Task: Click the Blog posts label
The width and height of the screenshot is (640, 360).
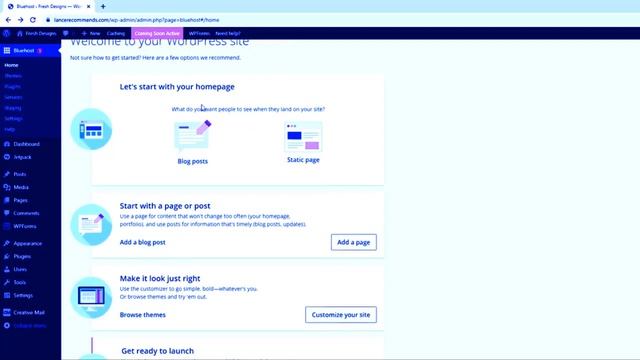Action: [x=193, y=161]
